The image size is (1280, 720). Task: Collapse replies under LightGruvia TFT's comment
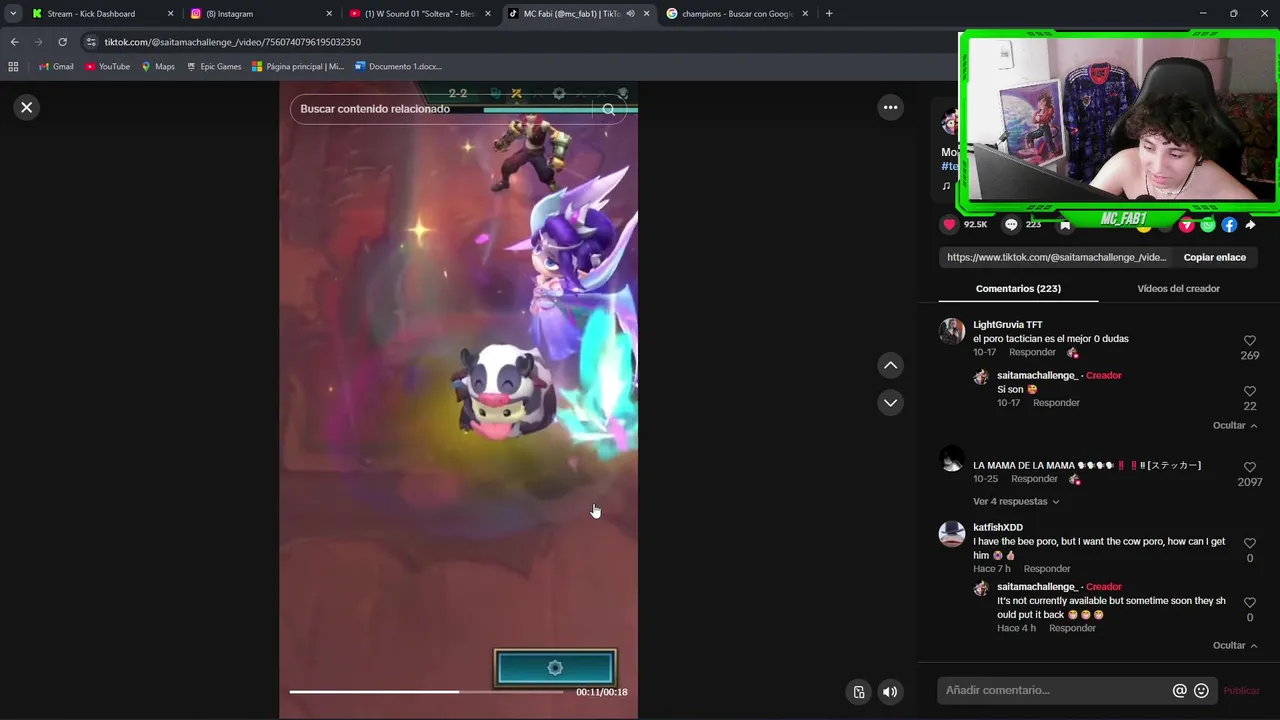(1235, 425)
